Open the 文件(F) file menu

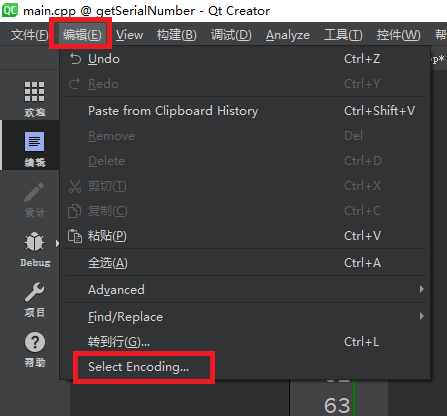point(30,35)
